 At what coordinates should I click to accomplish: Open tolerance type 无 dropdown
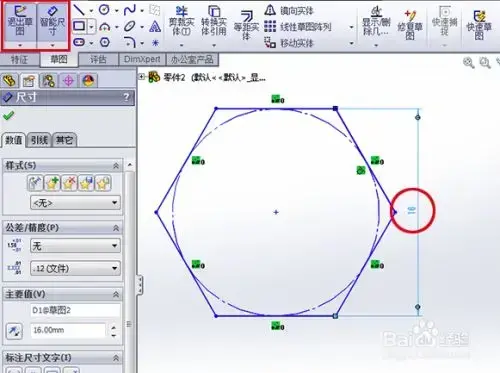point(75,246)
